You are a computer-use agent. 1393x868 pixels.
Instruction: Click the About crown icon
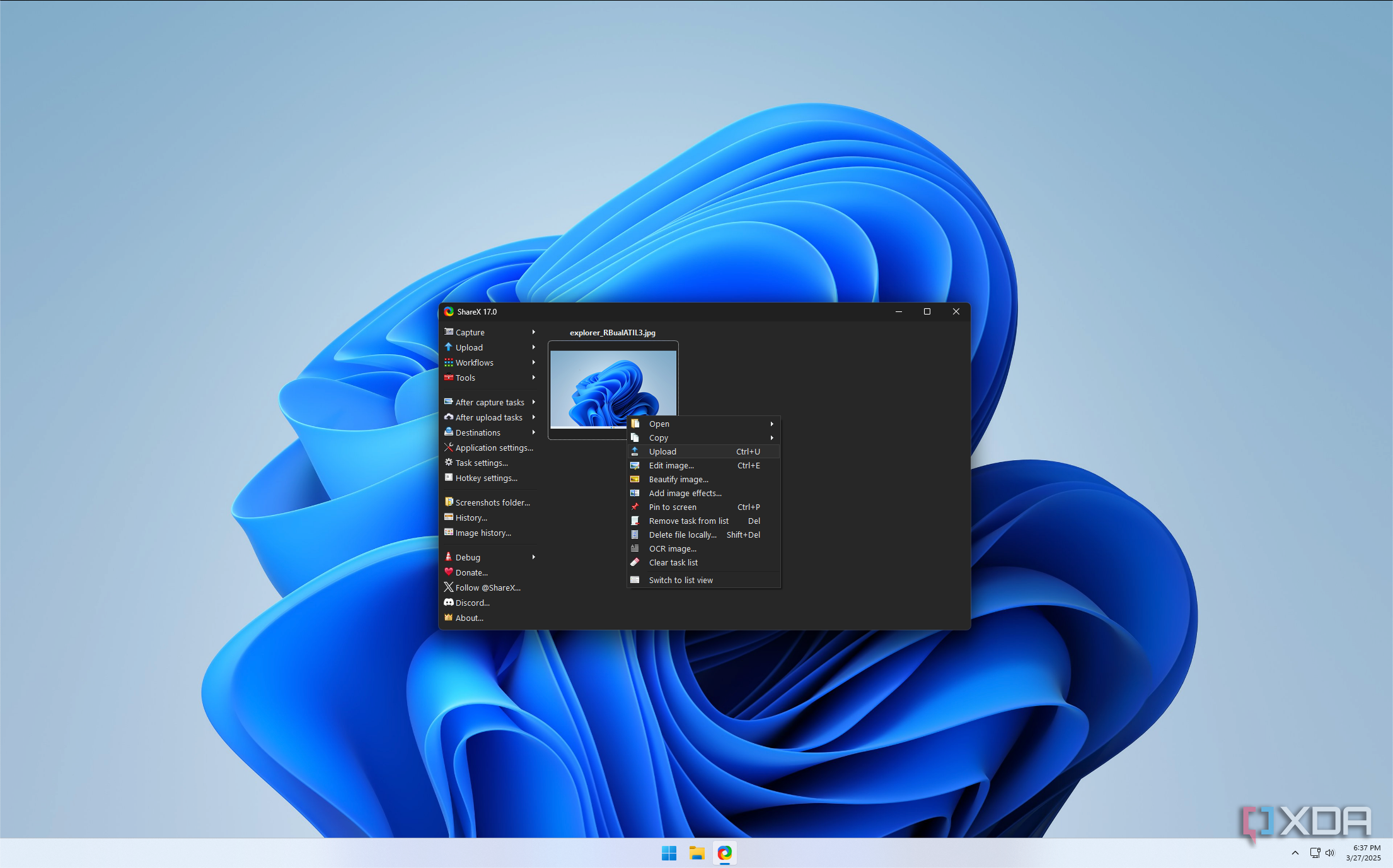pyautogui.click(x=449, y=618)
